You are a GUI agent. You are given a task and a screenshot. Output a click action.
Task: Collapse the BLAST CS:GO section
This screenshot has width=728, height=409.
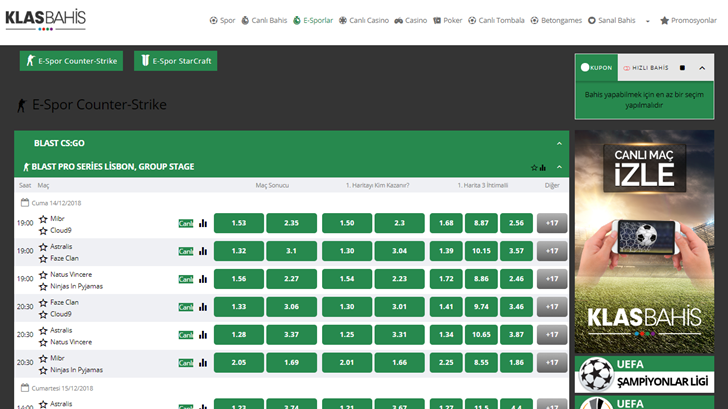559,143
